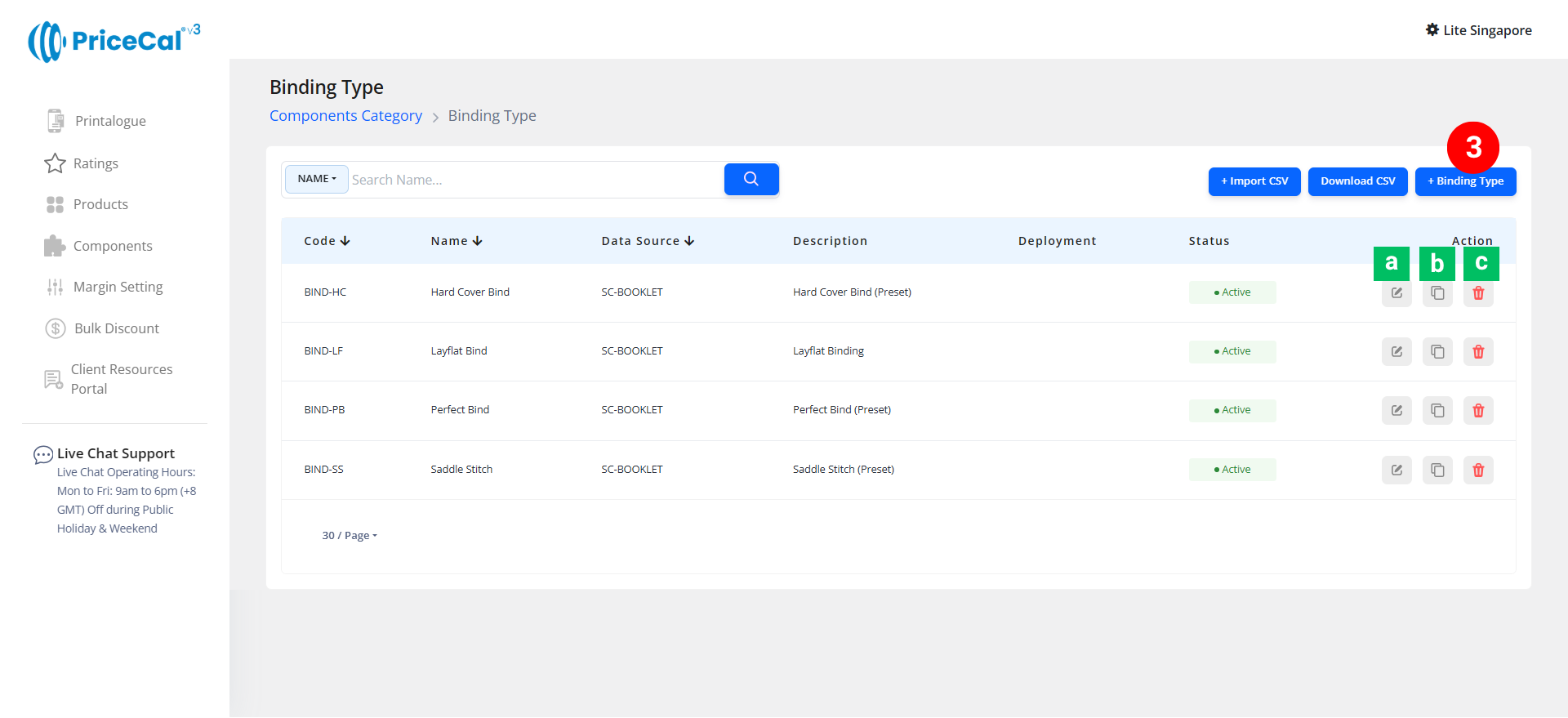Open Bulk Discount from sidebar
Image resolution: width=1568 pixels, height=718 pixels.
tap(117, 328)
